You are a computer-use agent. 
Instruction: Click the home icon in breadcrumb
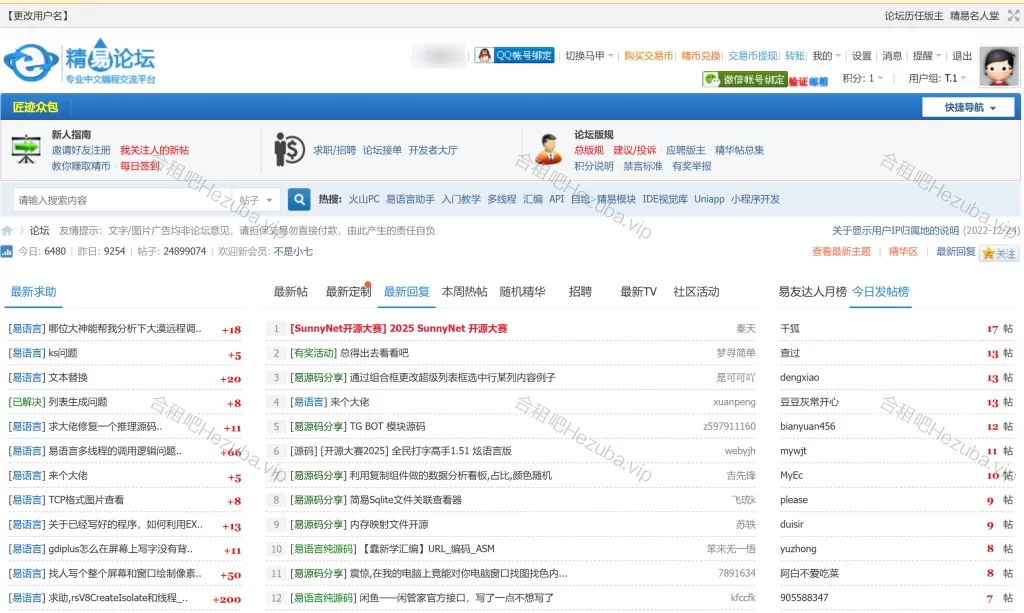point(8,231)
